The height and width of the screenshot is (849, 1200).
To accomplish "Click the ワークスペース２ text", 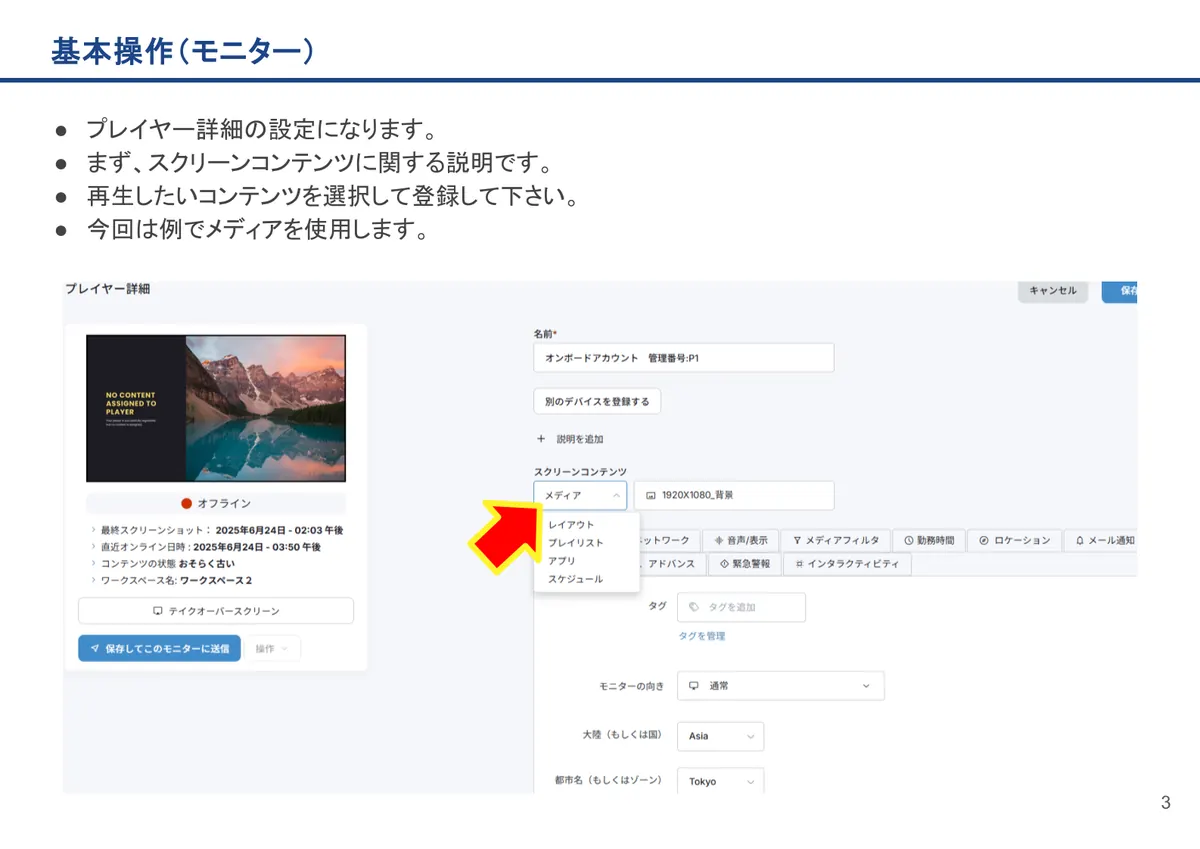I will (215, 581).
